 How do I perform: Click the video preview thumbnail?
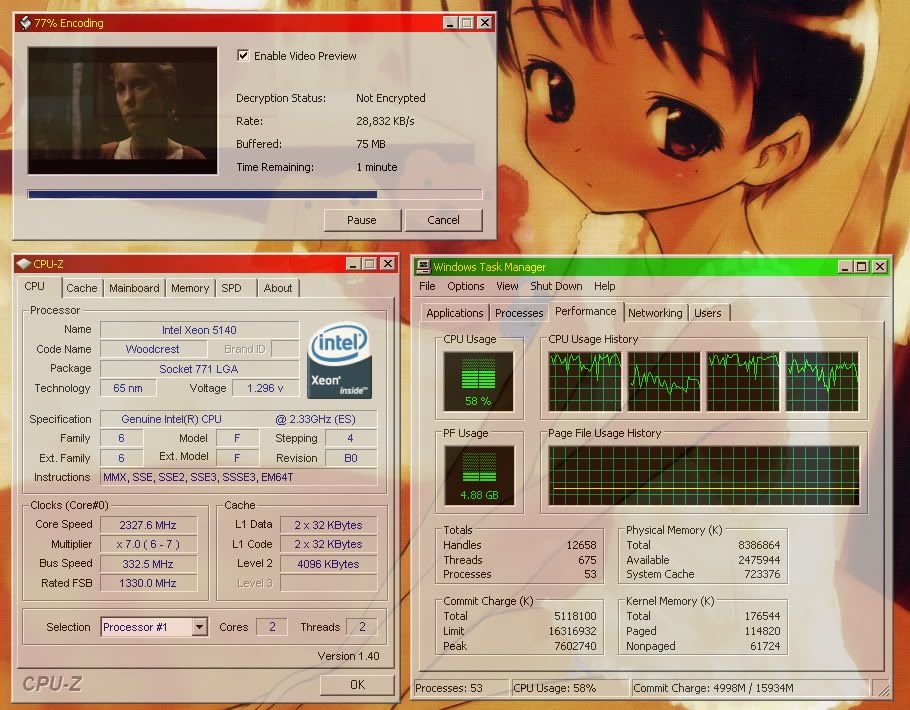(x=122, y=110)
